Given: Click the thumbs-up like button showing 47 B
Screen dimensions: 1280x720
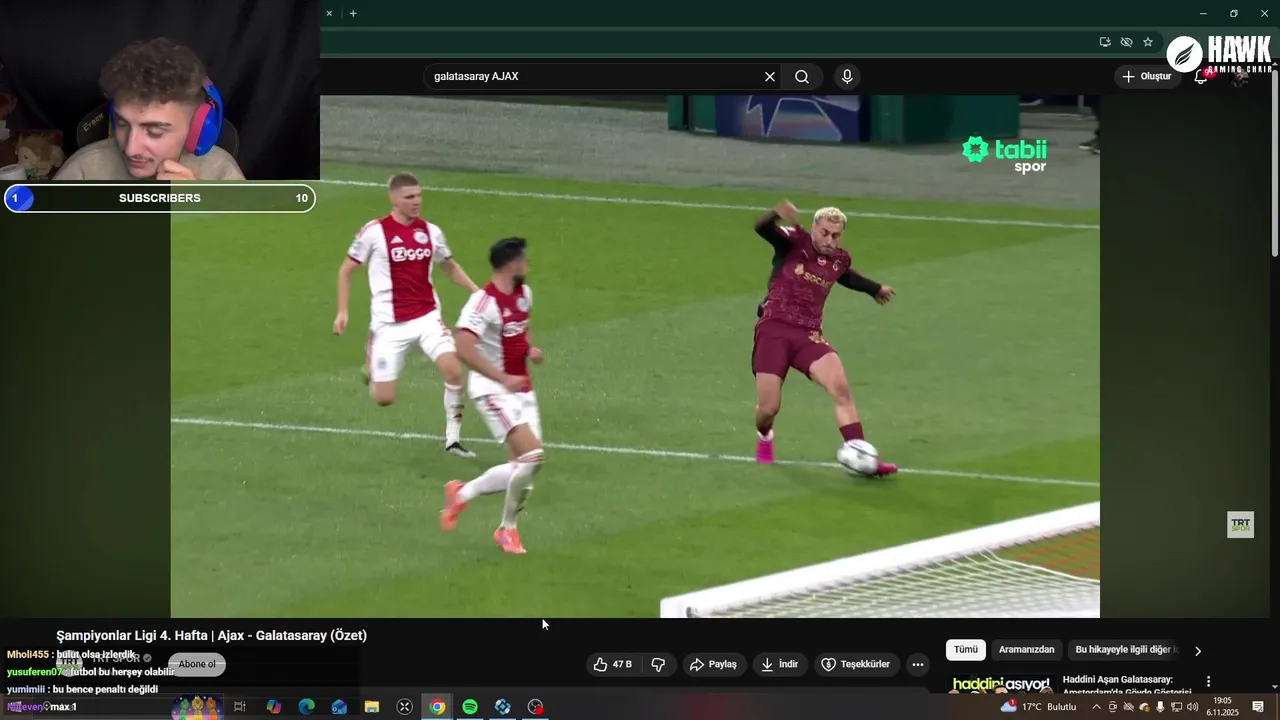Looking at the screenshot, I should click(612, 664).
